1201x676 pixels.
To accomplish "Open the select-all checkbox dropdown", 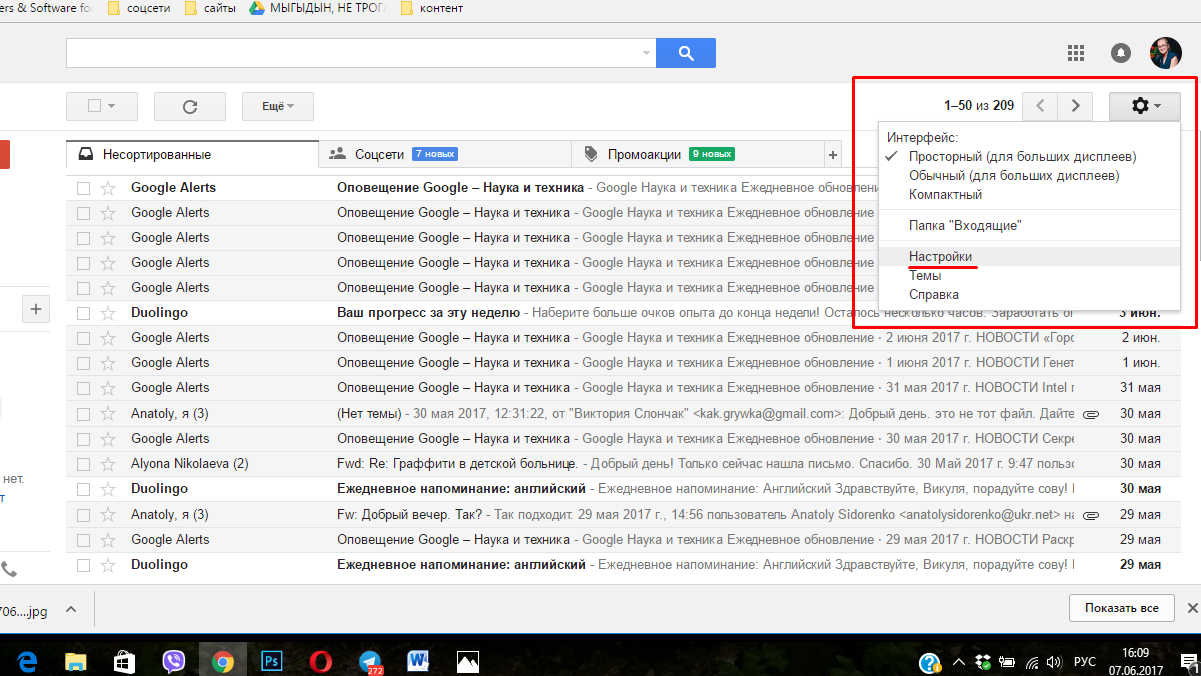I will [101, 106].
